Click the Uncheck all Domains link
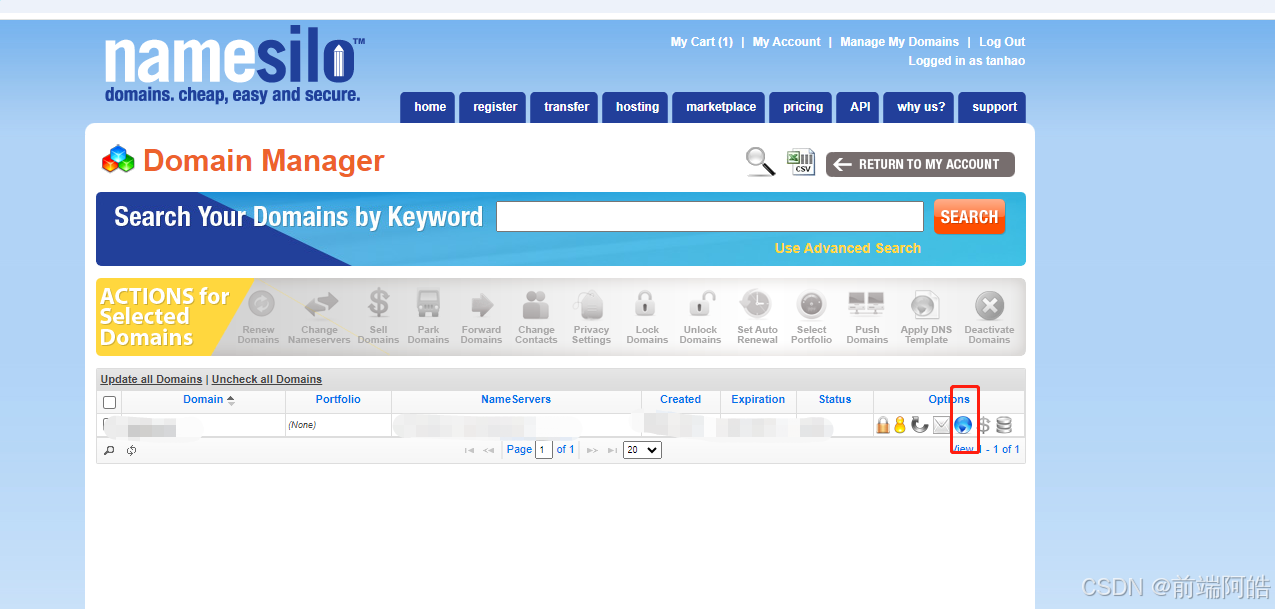Image resolution: width=1275 pixels, height=609 pixels. 267,379
